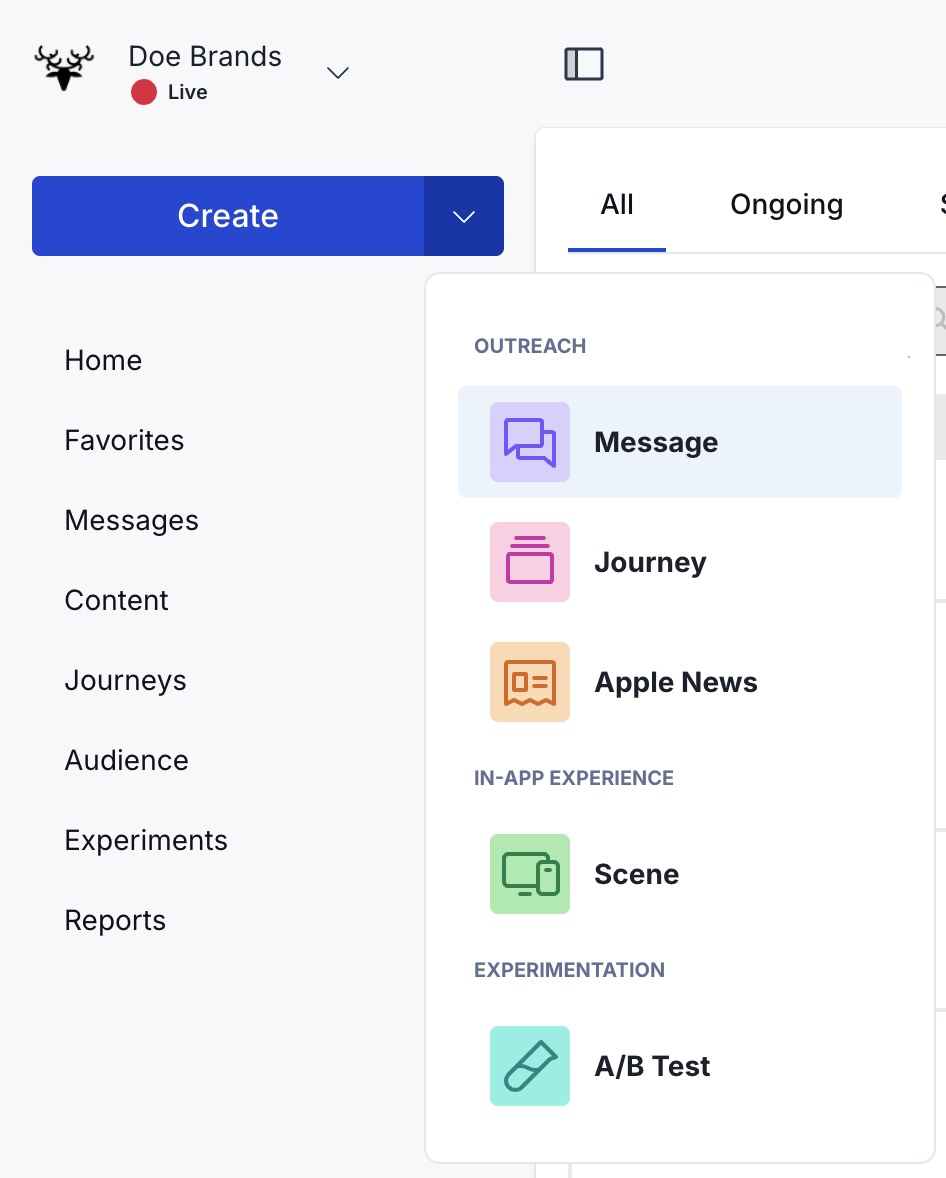The image size is (946, 1178).
Task: Open Messages in the left navigation
Action: [131, 520]
